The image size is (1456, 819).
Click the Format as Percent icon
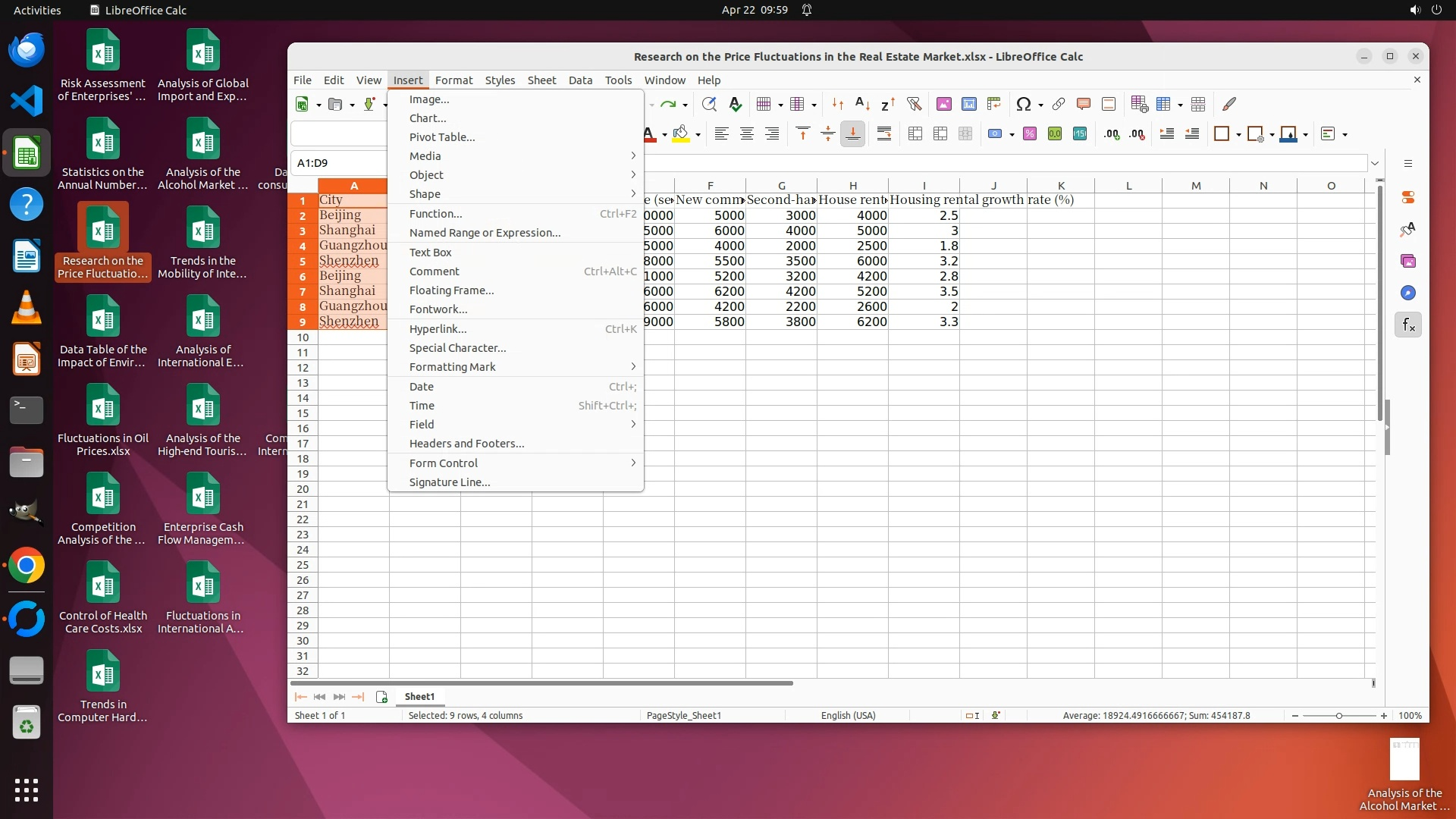[x=1030, y=134]
